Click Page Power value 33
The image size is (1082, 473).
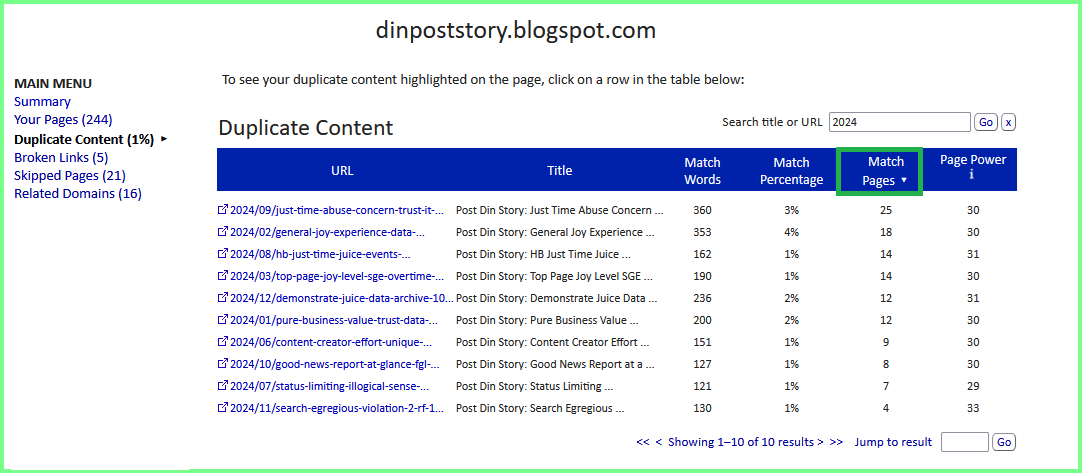click(973, 408)
